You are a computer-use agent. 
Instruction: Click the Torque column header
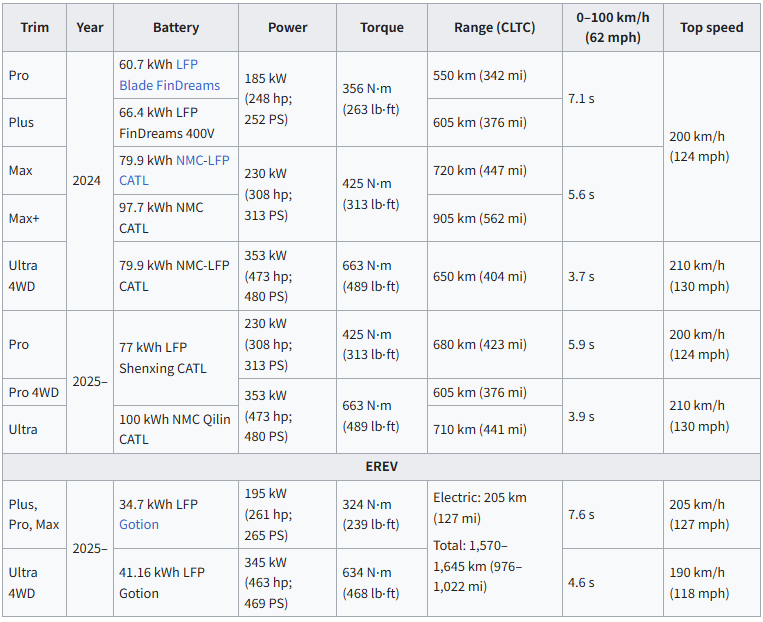[382, 27]
